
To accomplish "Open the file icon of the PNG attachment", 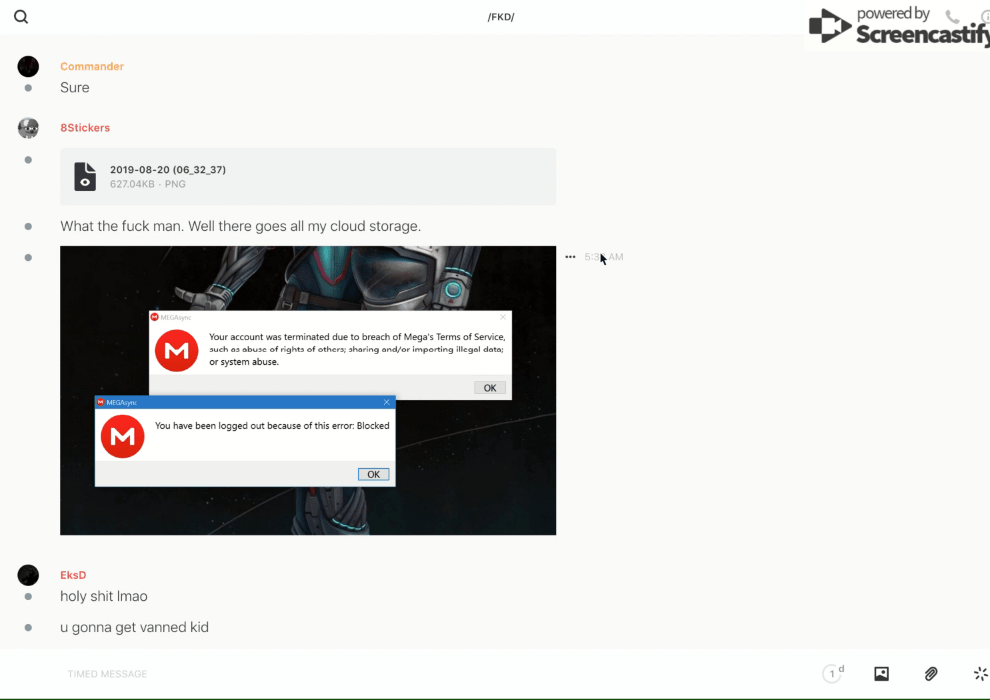I will coord(85,177).
